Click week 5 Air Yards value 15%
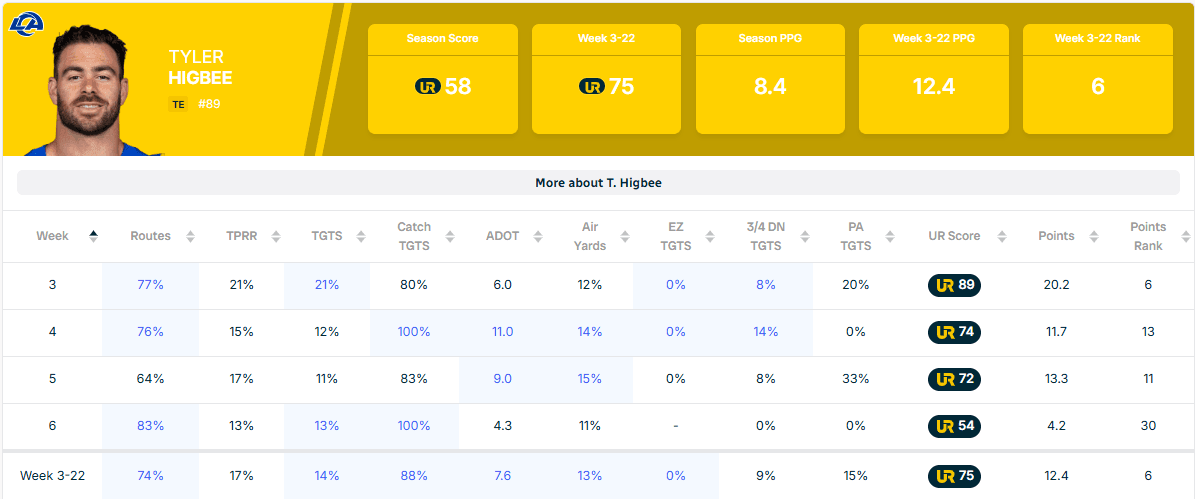The image size is (1195, 499). click(x=589, y=379)
